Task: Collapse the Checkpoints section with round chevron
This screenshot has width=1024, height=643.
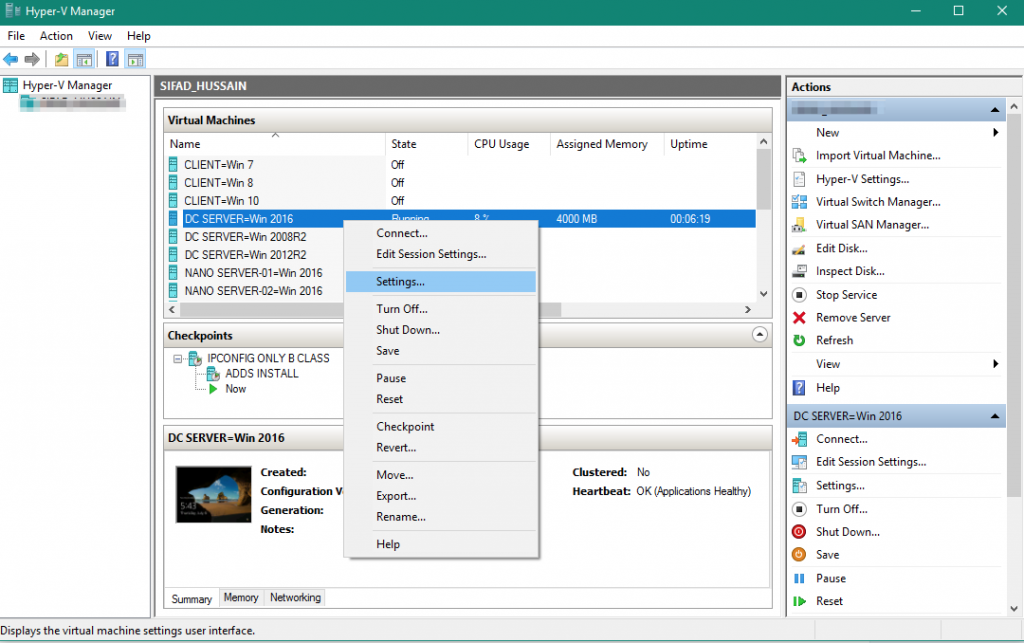Action: point(760,335)
